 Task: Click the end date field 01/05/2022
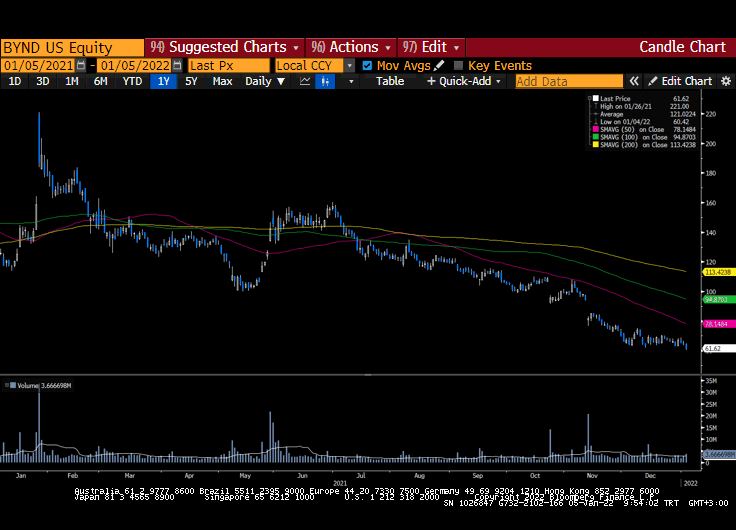click(135, 65)
